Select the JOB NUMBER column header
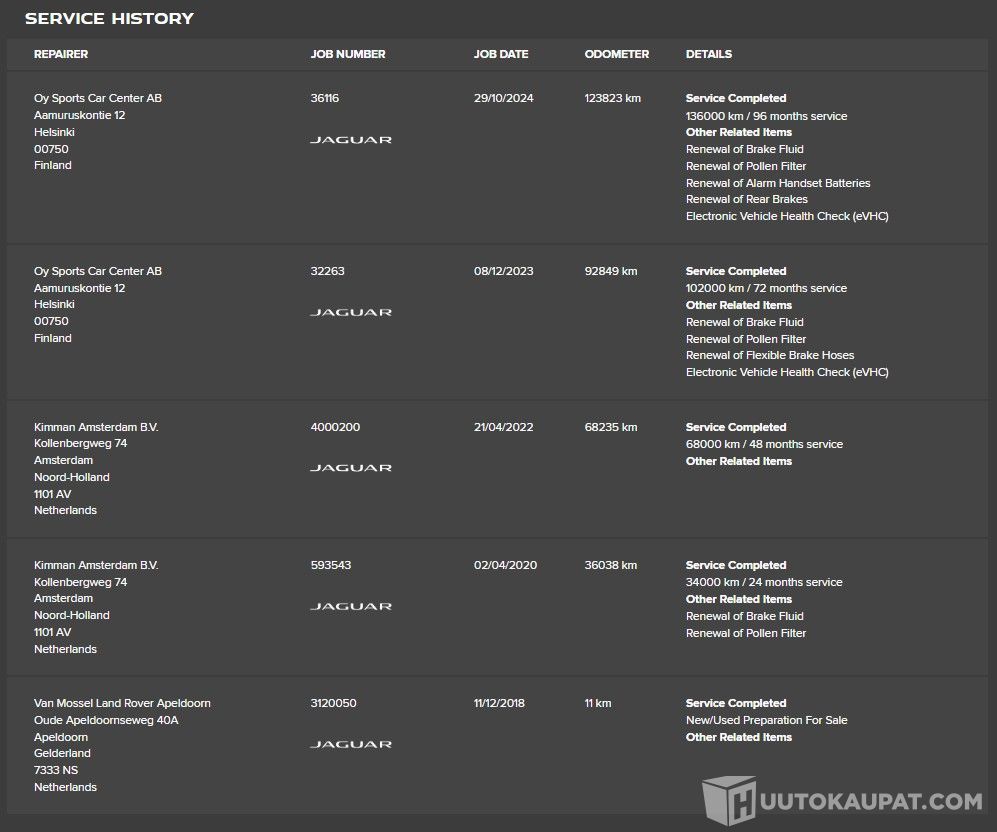Screen dimensions: 997x832 tap(348, 54)
